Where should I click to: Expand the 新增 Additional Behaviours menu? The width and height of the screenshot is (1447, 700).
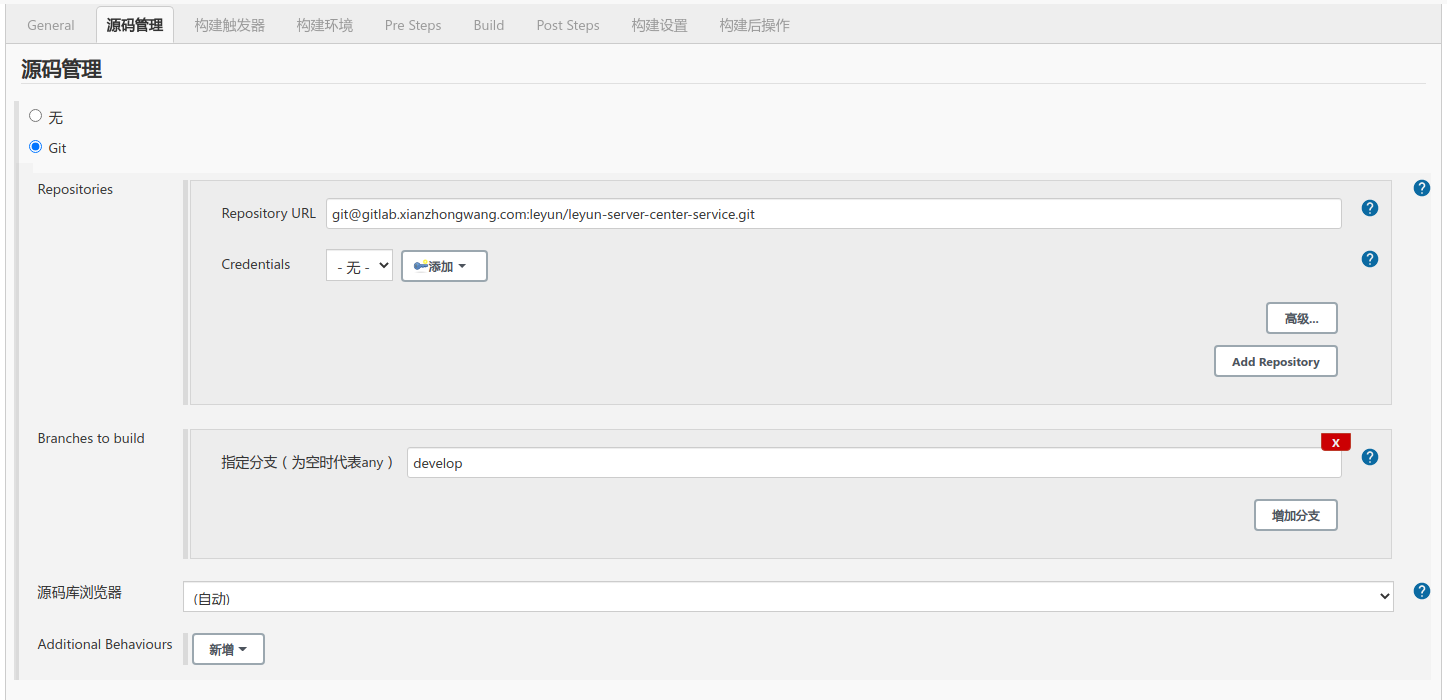tap(228, 649)
